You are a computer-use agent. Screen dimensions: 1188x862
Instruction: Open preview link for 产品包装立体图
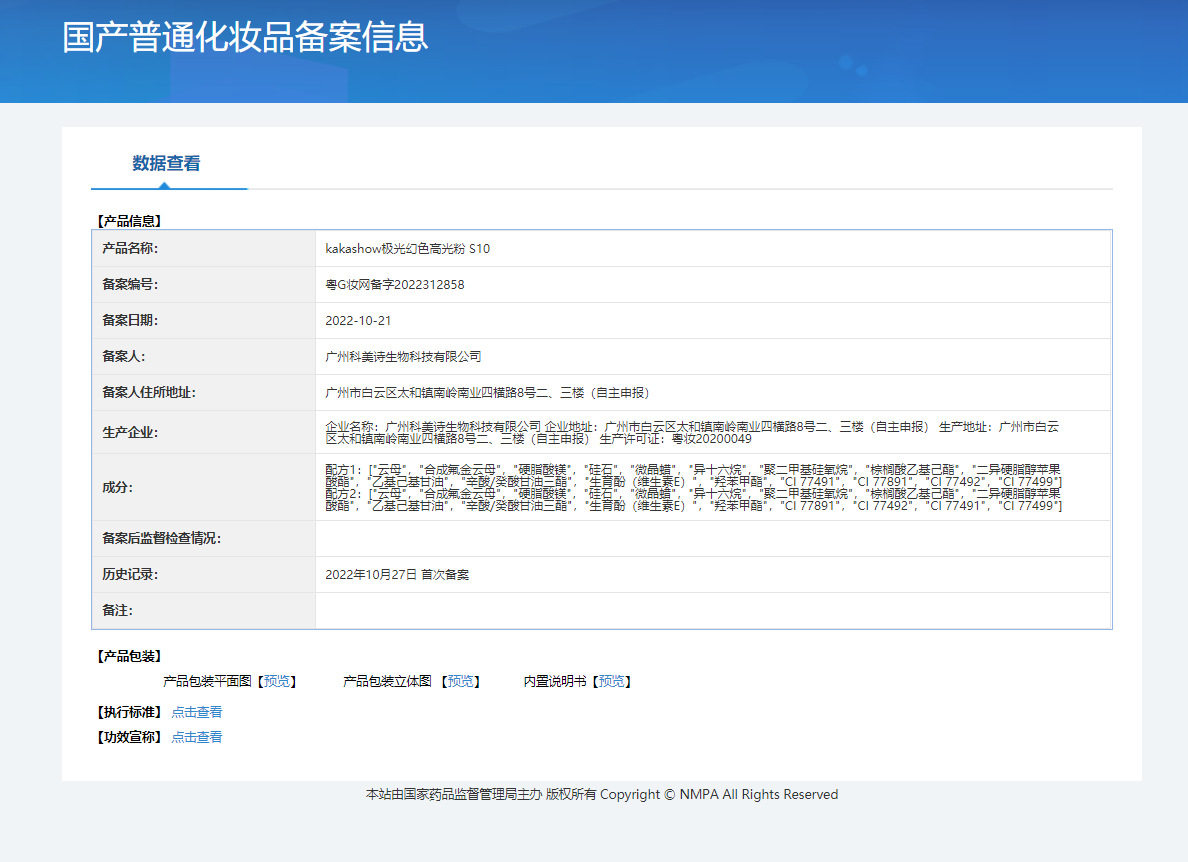click(x=461, y=682)
